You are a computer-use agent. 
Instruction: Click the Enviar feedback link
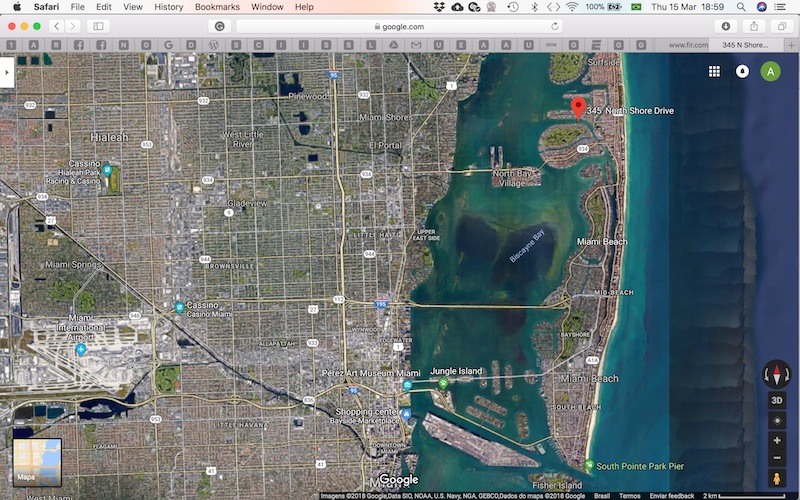pyautogui.click(x=672, y=495)
